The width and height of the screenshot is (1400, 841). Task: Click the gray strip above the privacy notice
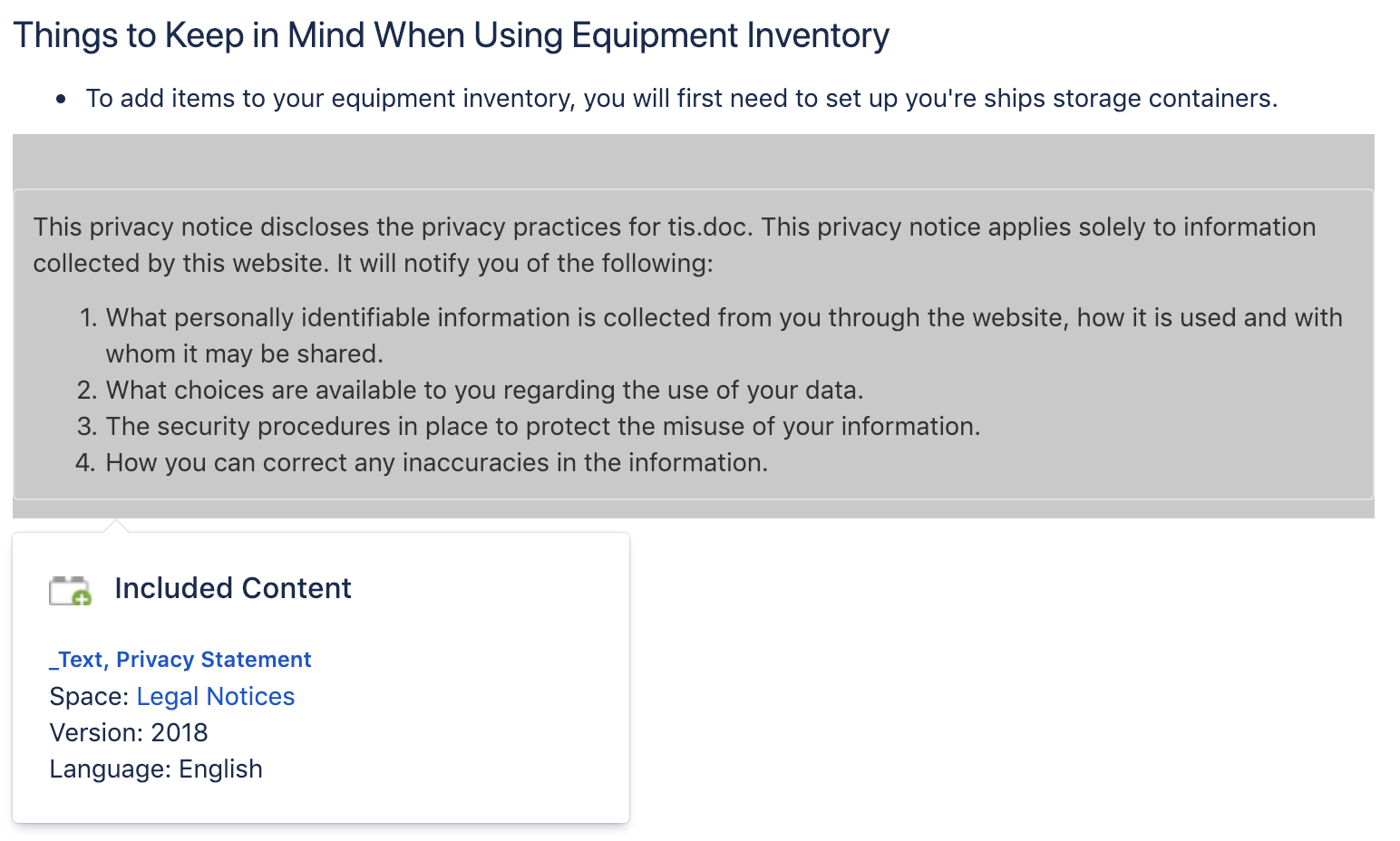693,161
